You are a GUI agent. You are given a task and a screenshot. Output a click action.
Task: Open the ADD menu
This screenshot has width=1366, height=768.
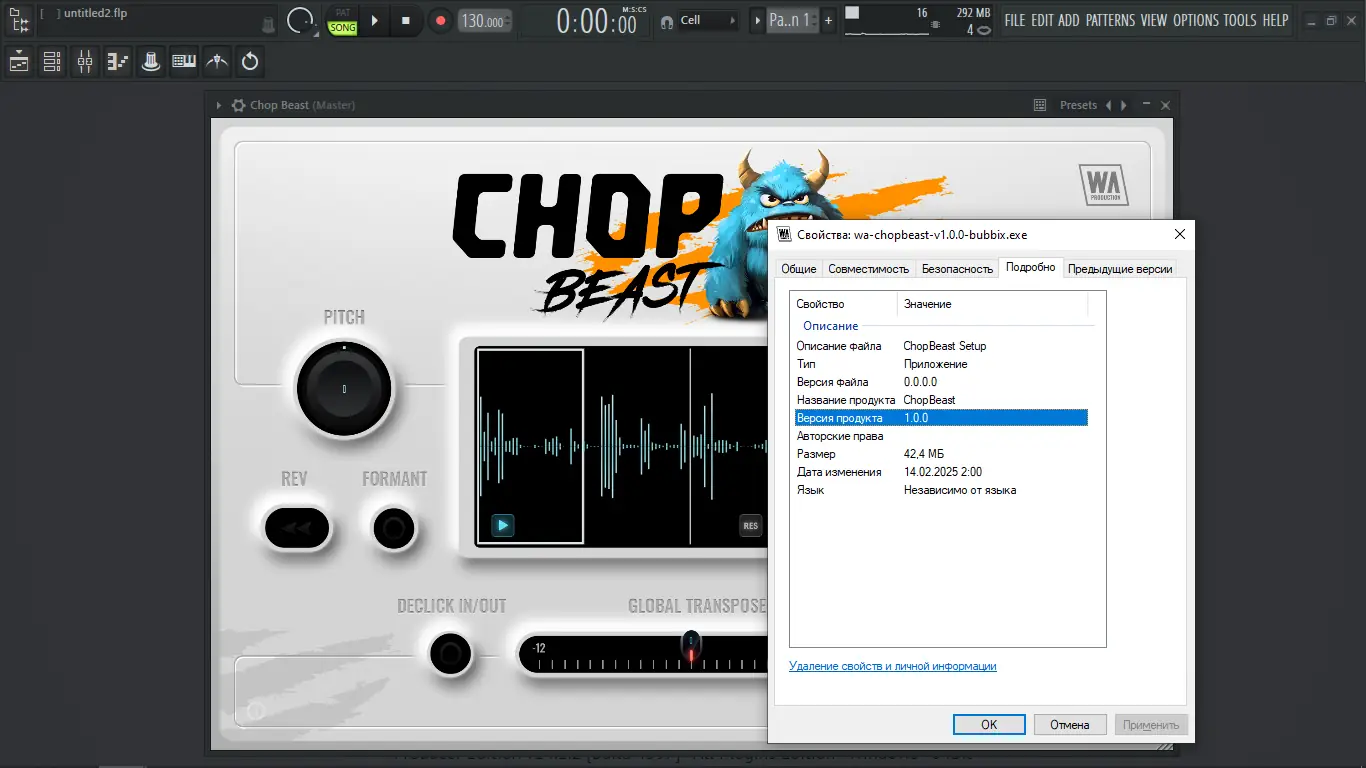[x=1069, y=20]
